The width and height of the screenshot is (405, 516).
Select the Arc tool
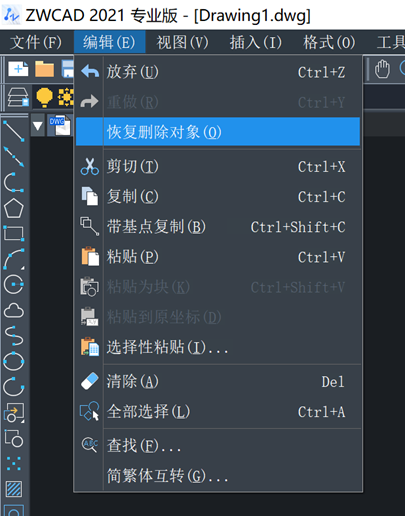[x=14, y=259]
